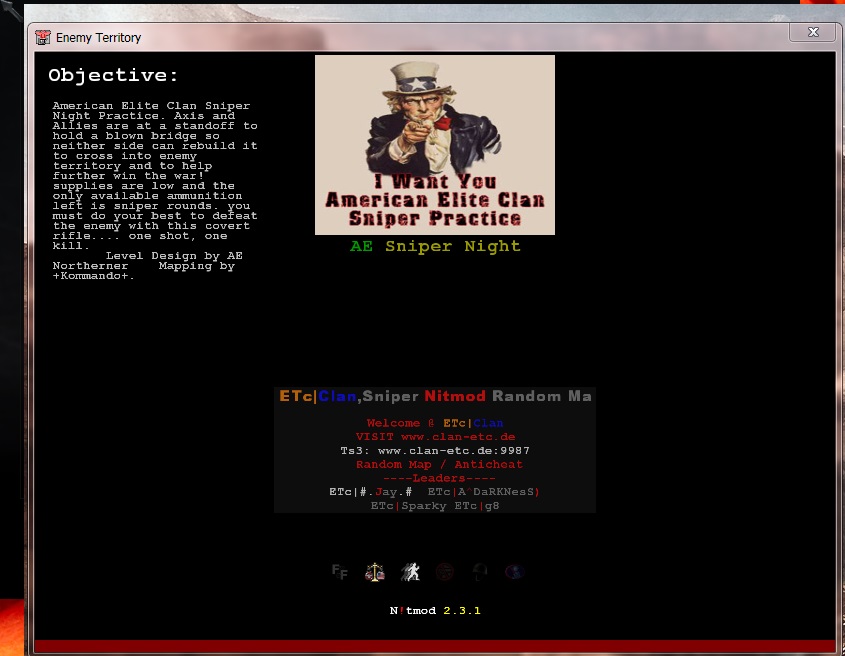Click the VISIT www.clan-etc.de link text

435,437
